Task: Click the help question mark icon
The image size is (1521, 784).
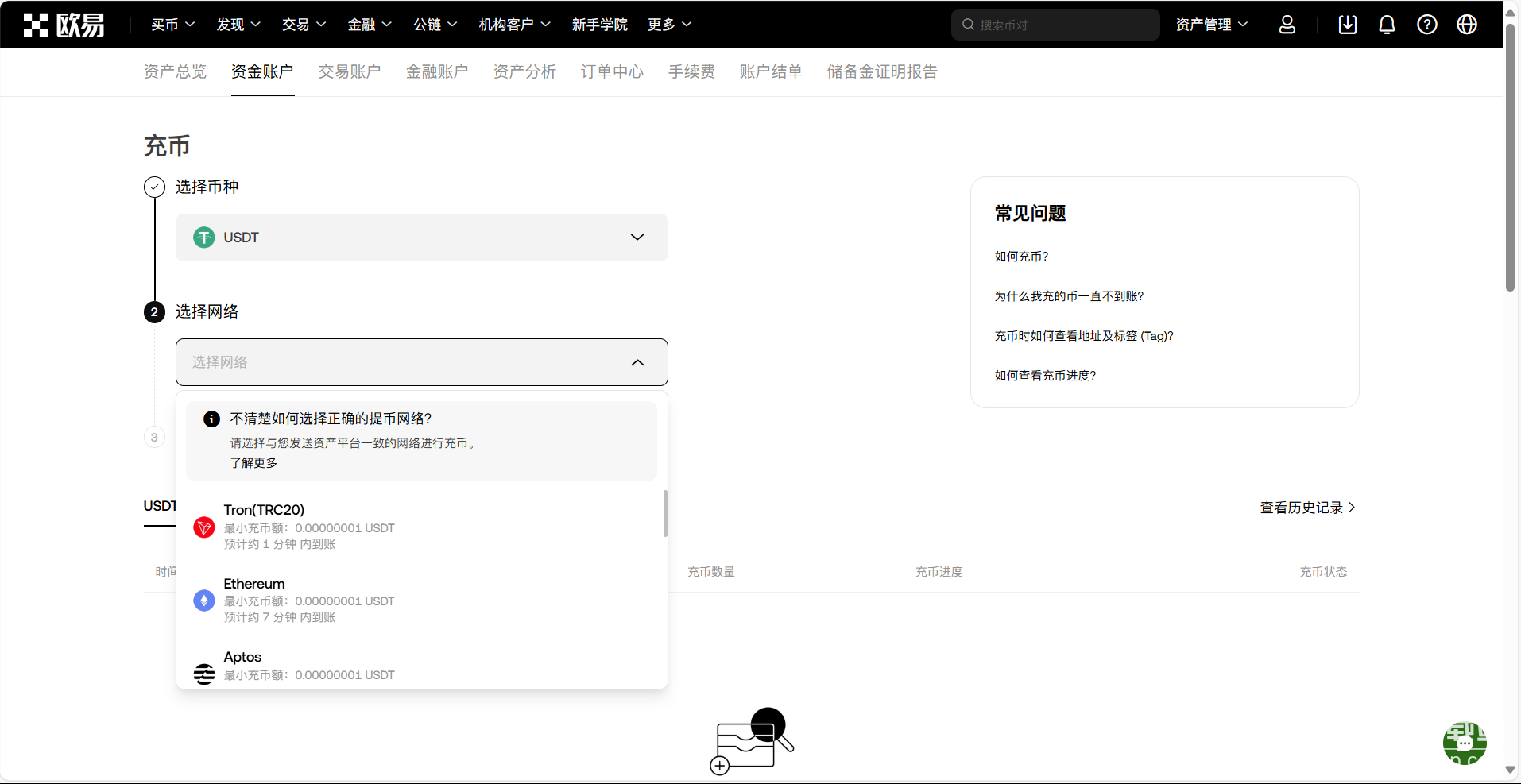Action: click(x=1427, y=25)
